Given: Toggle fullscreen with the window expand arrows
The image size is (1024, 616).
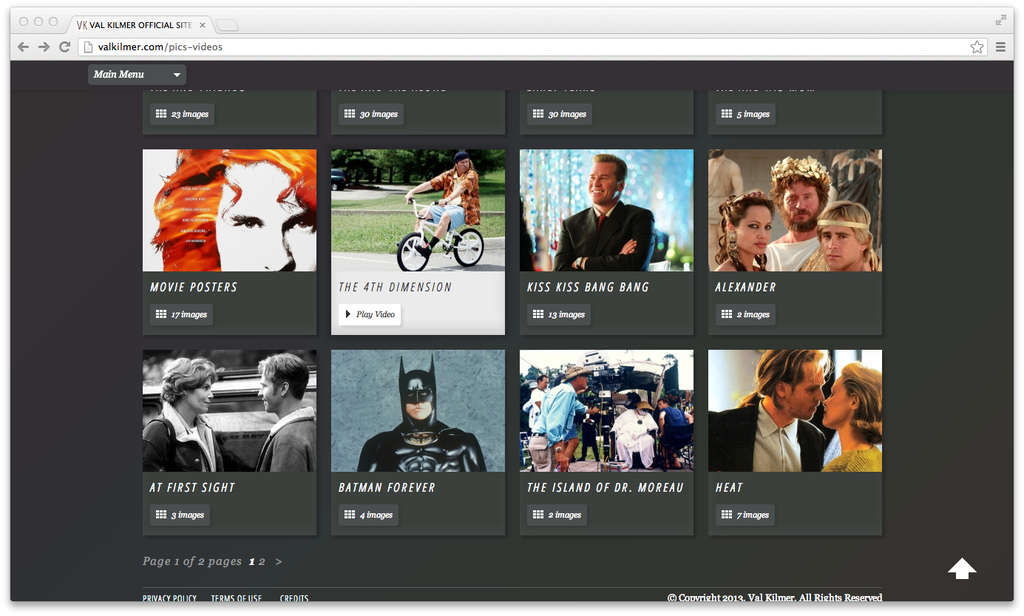Looking at the screenshot, I should coord(1000,20).
